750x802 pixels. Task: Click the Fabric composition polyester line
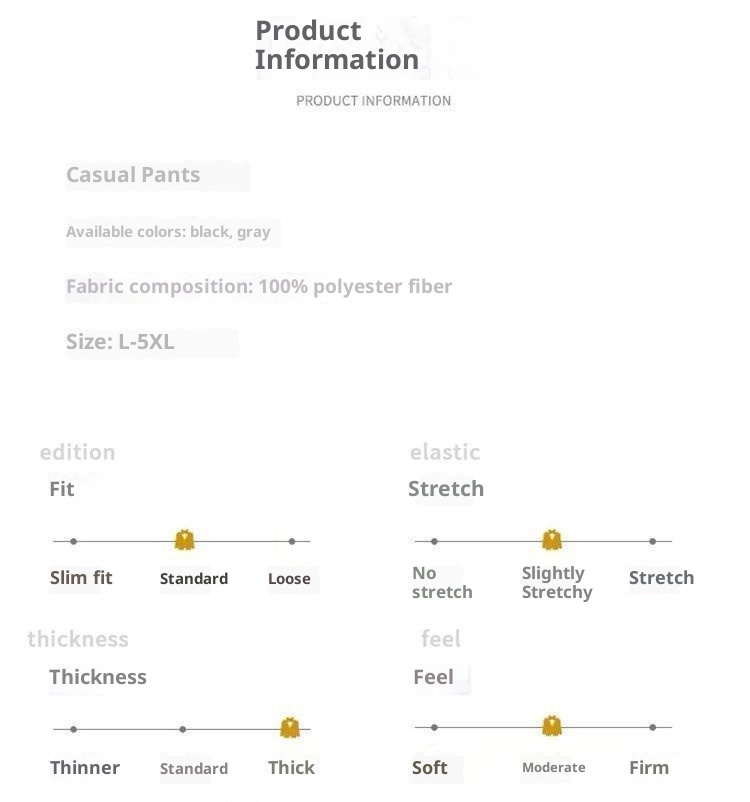point(259,287)
